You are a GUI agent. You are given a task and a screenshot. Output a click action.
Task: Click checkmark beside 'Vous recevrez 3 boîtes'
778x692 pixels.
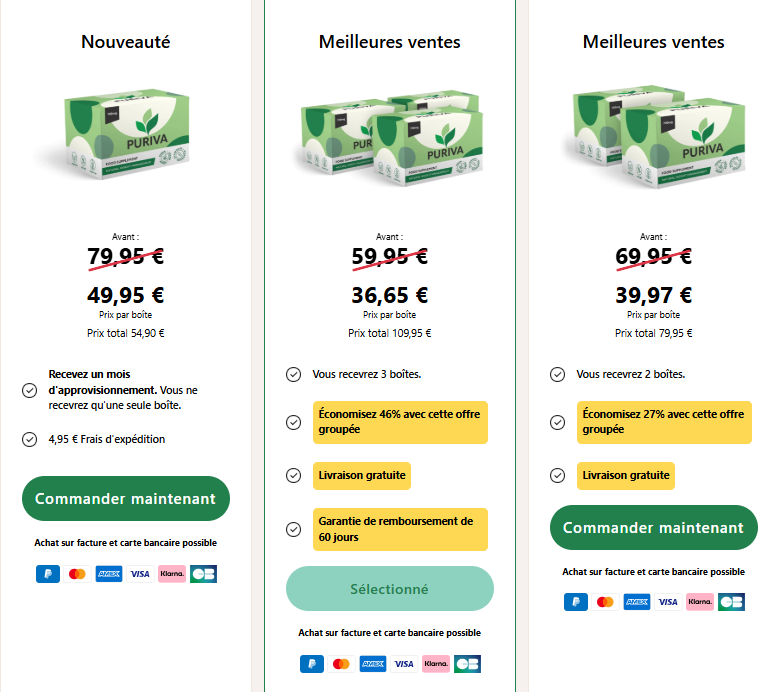click(x=293, y=375)
